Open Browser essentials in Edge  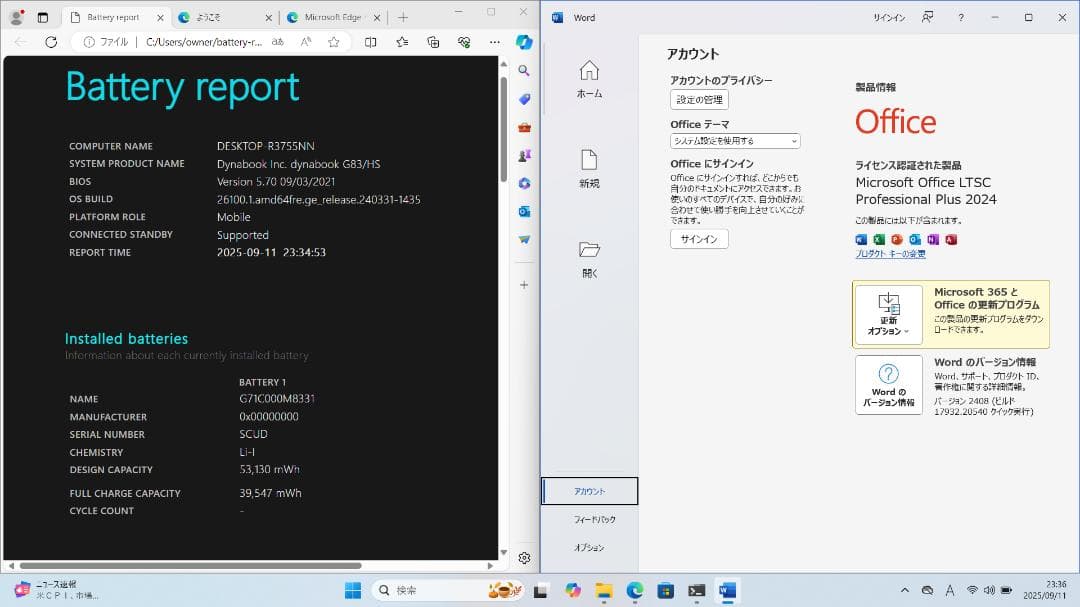tap(462, 42)
